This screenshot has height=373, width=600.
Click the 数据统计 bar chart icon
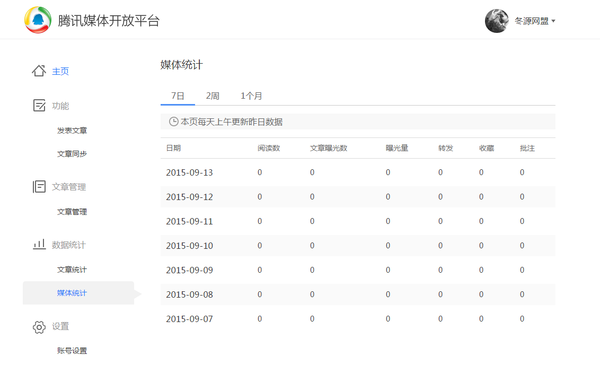[39, 244]
